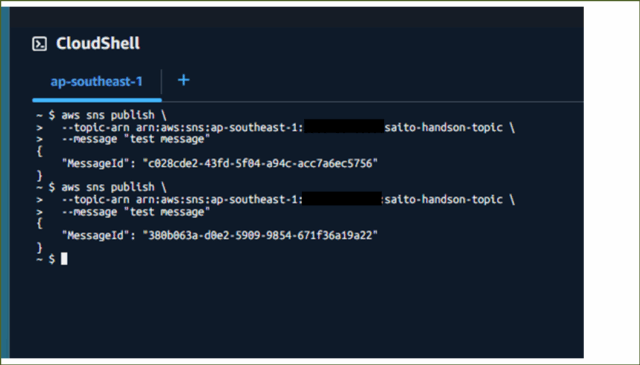Image resolution: width=640 pixels, height=365 pixels.
Task: Click the second --message "test message" line
Action: [136, 212]
